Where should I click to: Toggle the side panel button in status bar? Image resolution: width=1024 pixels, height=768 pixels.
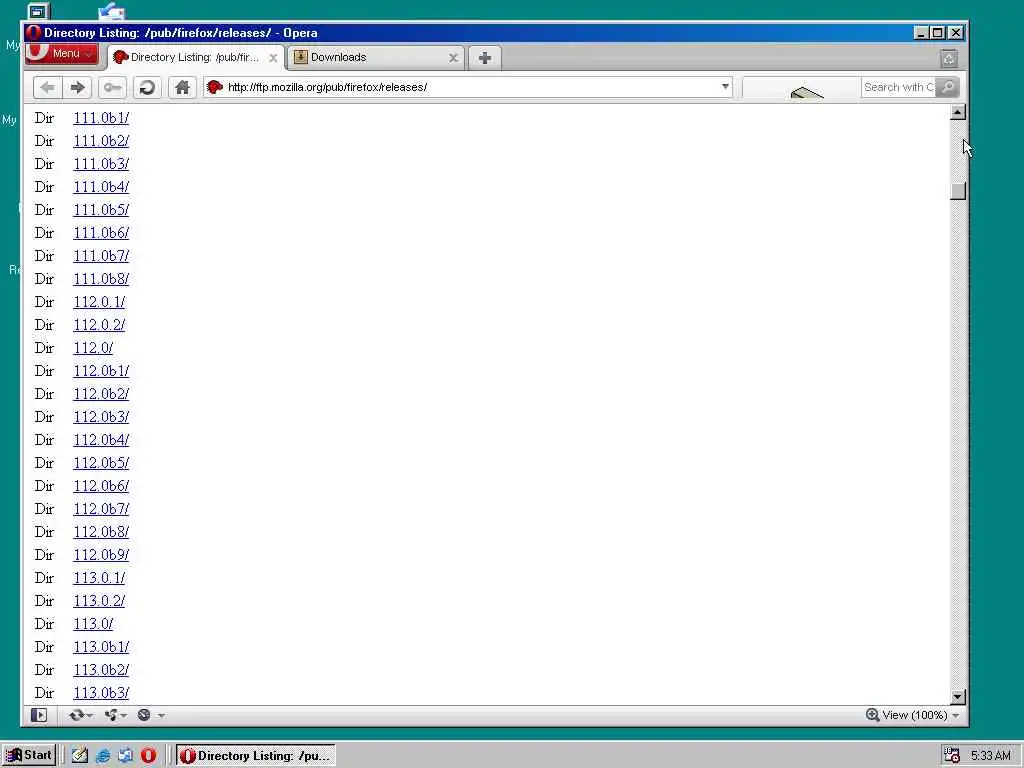[x=39, y=715]
